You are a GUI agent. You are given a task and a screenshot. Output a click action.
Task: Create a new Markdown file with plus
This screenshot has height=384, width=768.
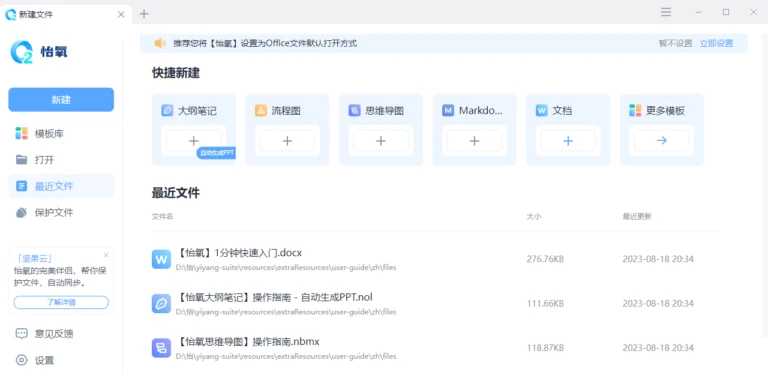(474, 141)
